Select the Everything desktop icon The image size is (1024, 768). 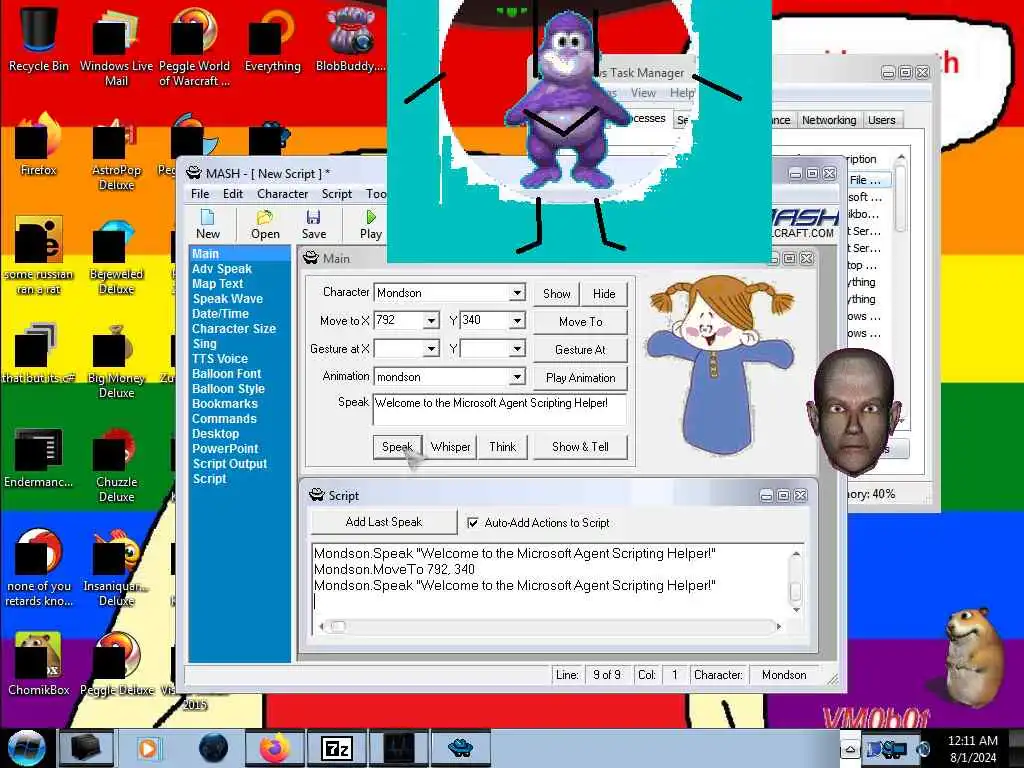[272, 38]
